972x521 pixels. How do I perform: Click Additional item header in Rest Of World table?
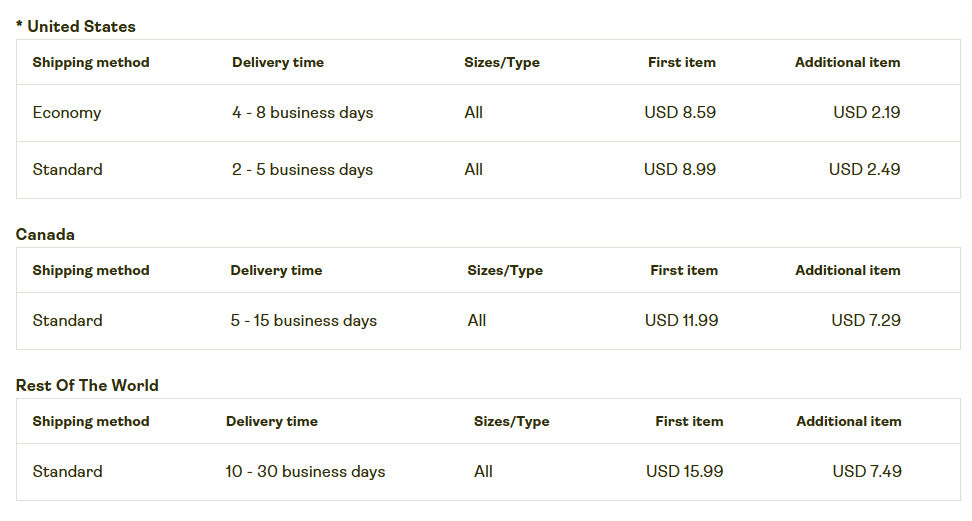[x=848, y=421]
